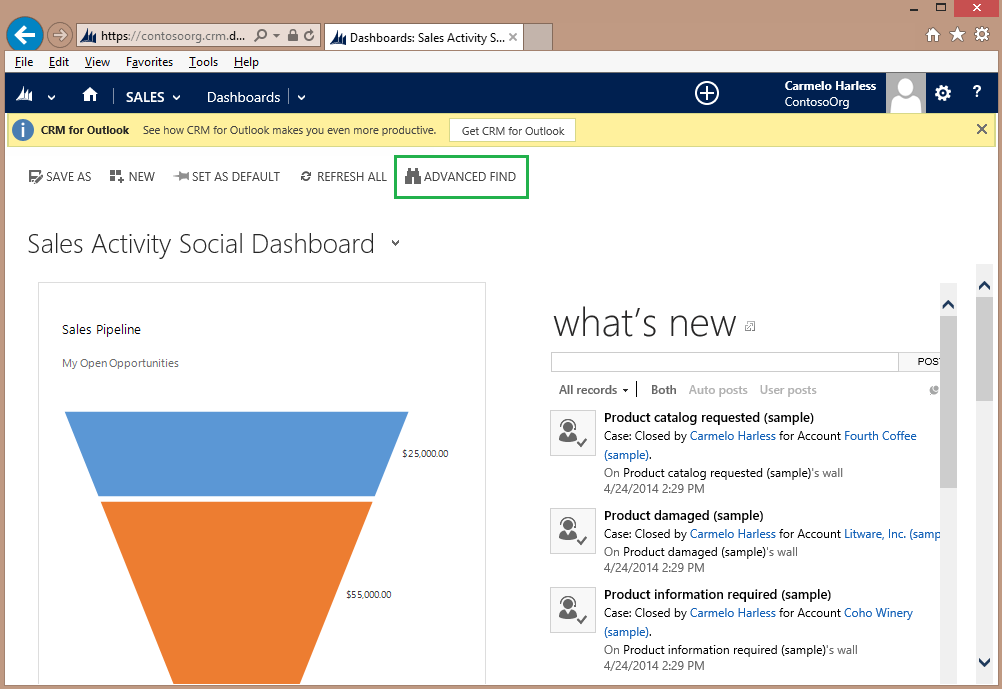Click the Refresh All toolbar button
This screenshot has height=689, width=1002.
coord(343,177)
